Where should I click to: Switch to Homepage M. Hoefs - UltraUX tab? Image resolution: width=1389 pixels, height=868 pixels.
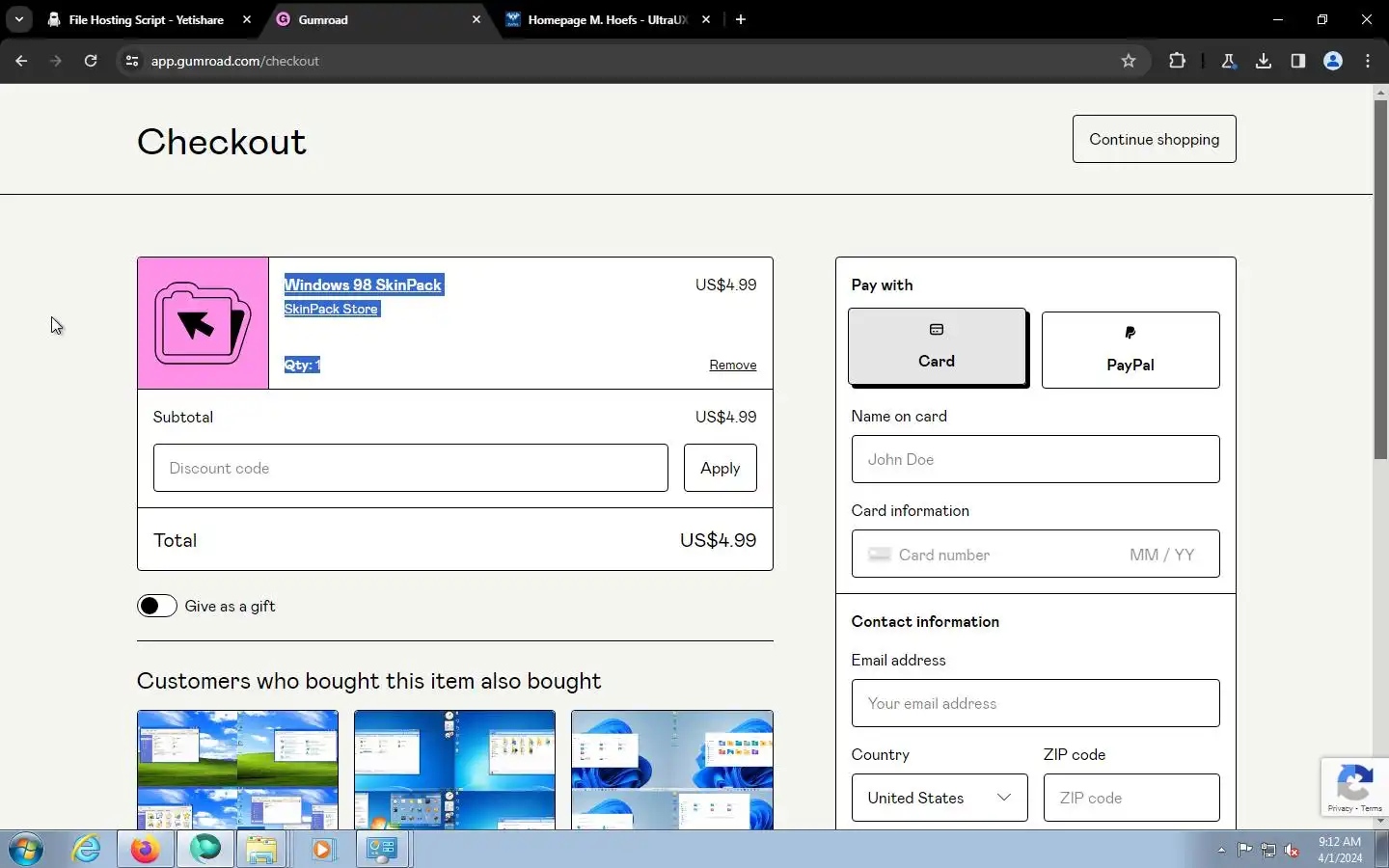[x=608, y=19]
